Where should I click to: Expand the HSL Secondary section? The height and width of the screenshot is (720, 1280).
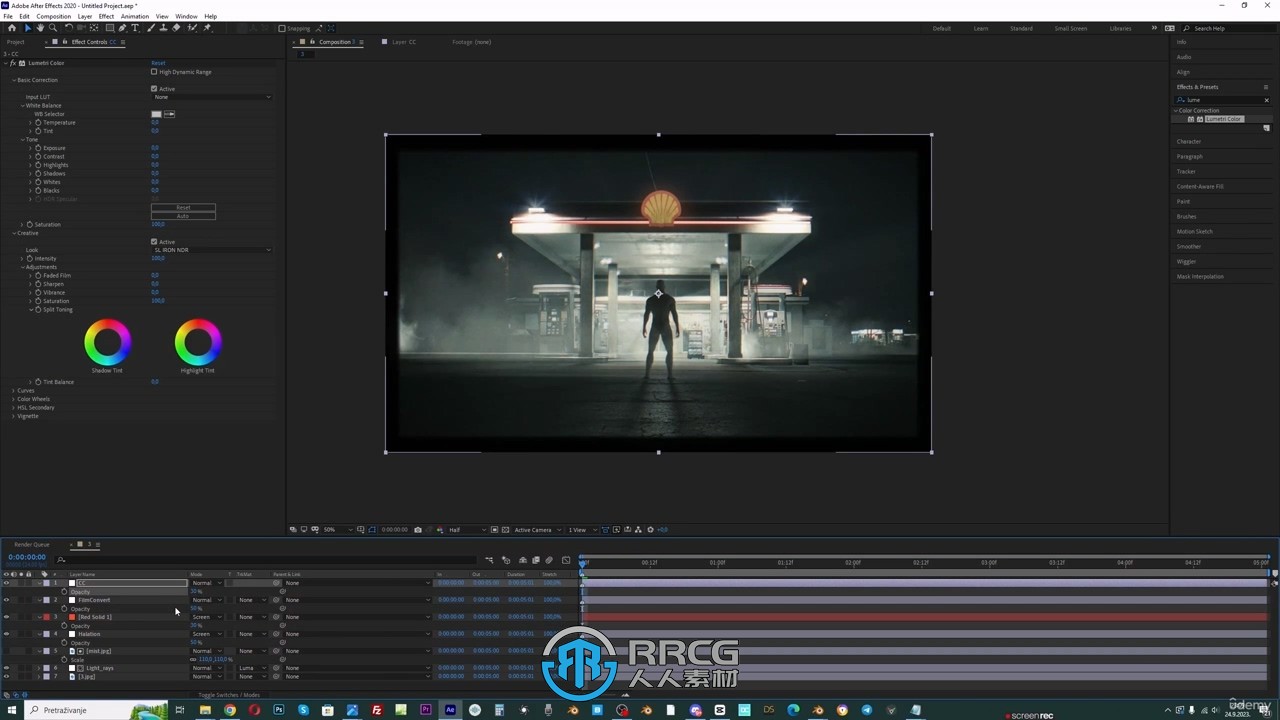[13, 408]
